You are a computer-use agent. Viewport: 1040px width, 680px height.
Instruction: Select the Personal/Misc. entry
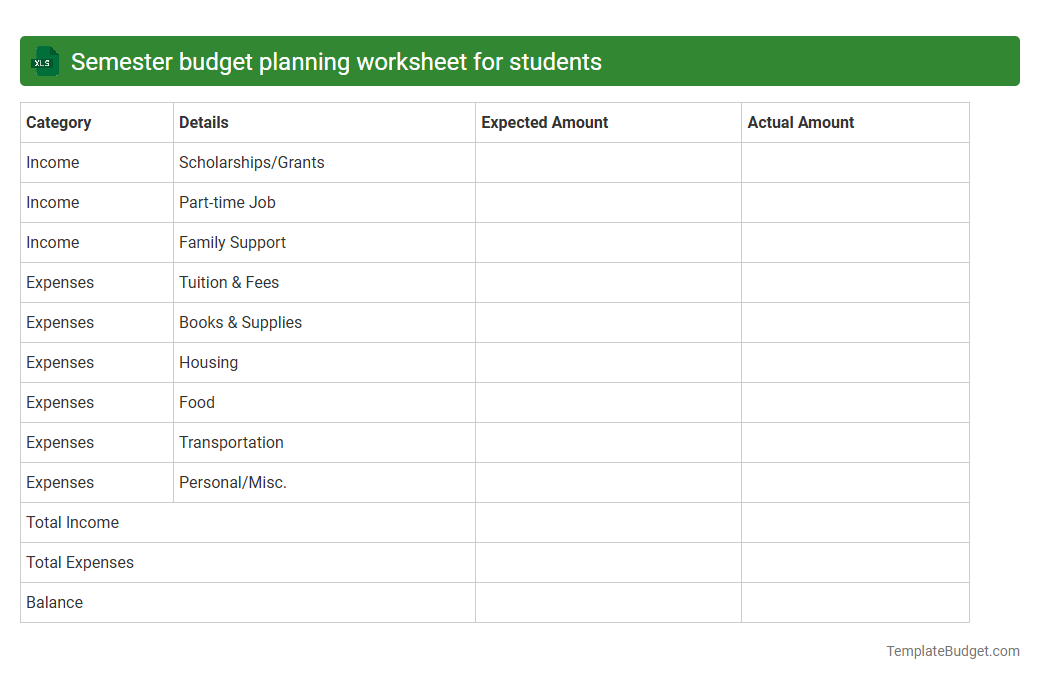tap(232, 482)
